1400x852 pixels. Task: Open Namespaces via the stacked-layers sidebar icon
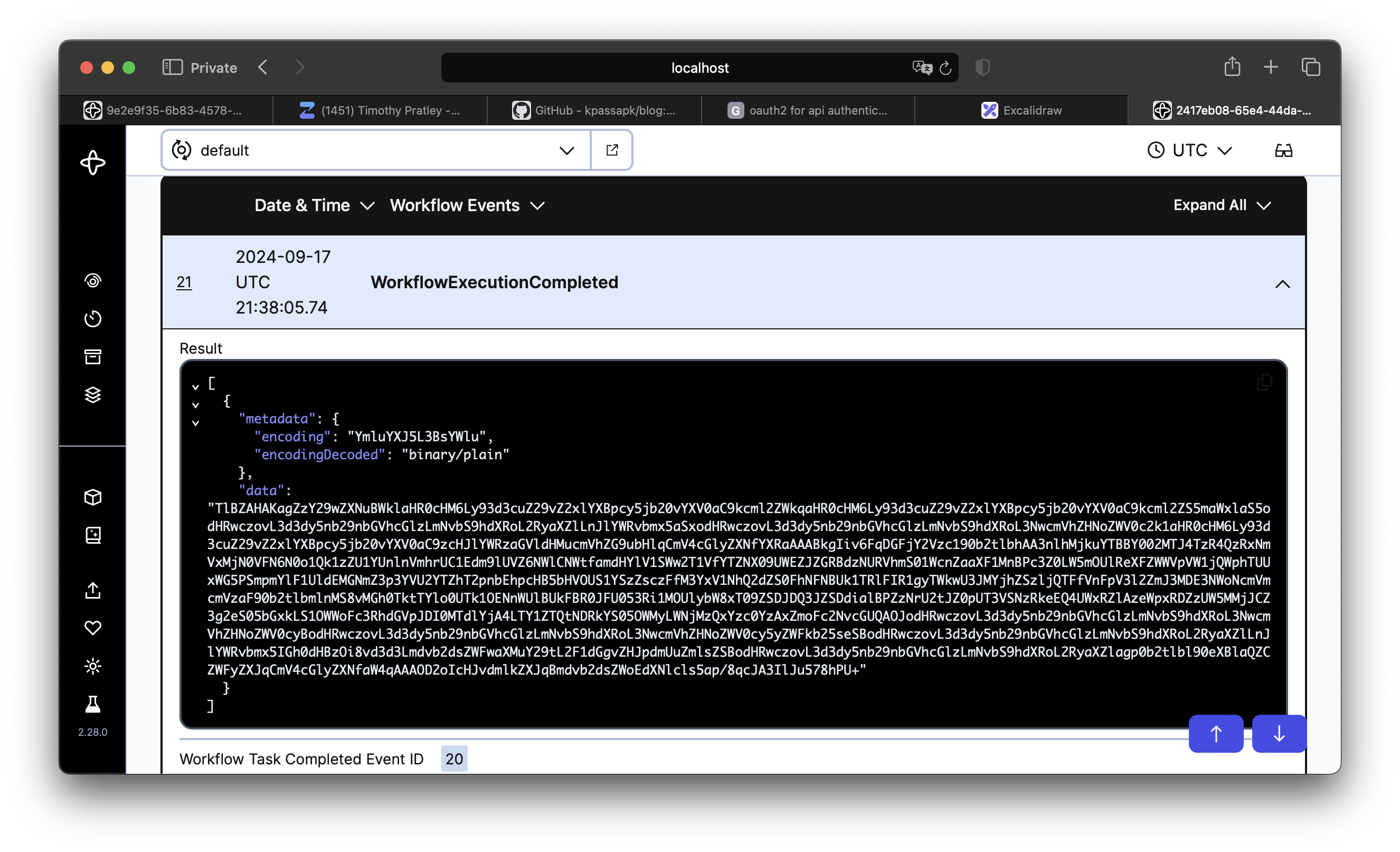pos(92,395)
